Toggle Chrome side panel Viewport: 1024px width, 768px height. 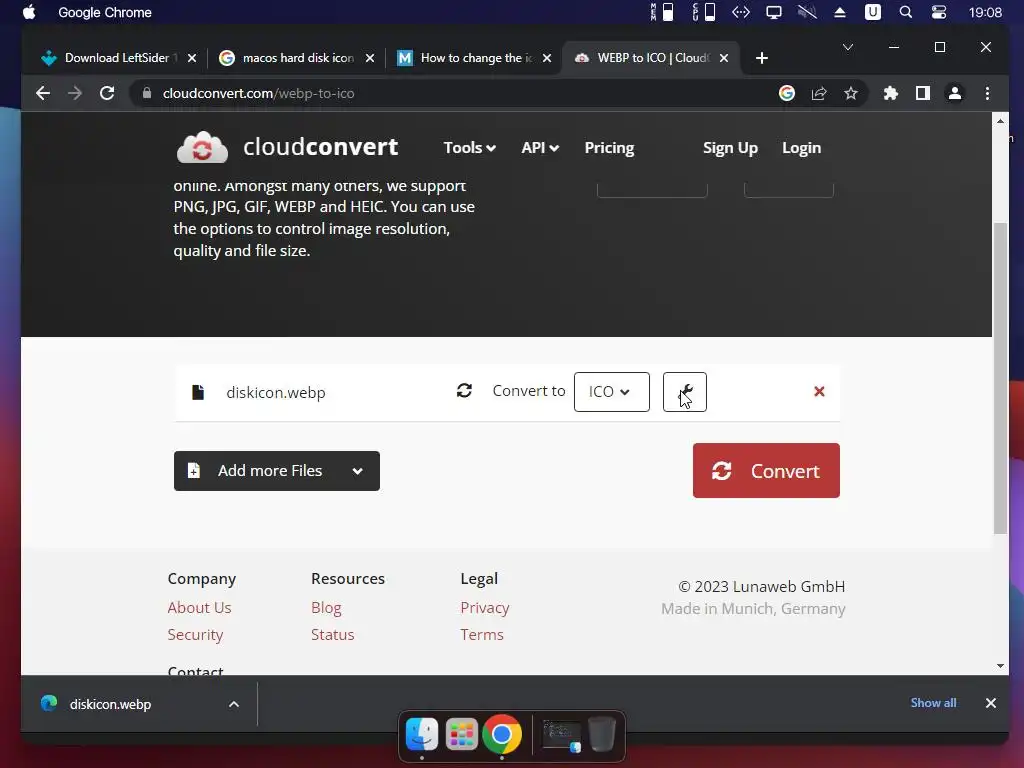[923, 93]
